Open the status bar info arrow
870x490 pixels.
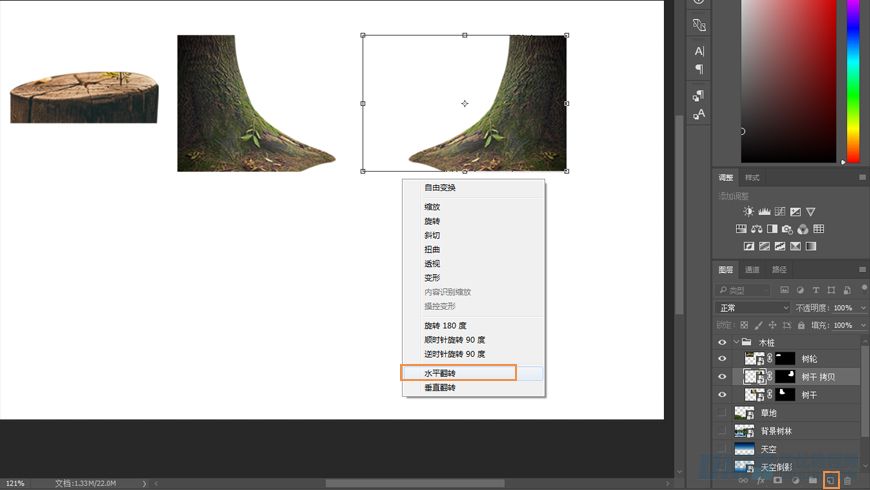click(144, 483)
